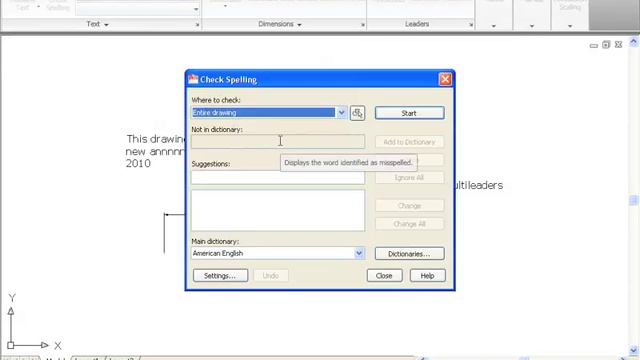This screenshot has height=360, width=640.
Task: Expand the Text ribbon panel
Action: click(98, 24)
